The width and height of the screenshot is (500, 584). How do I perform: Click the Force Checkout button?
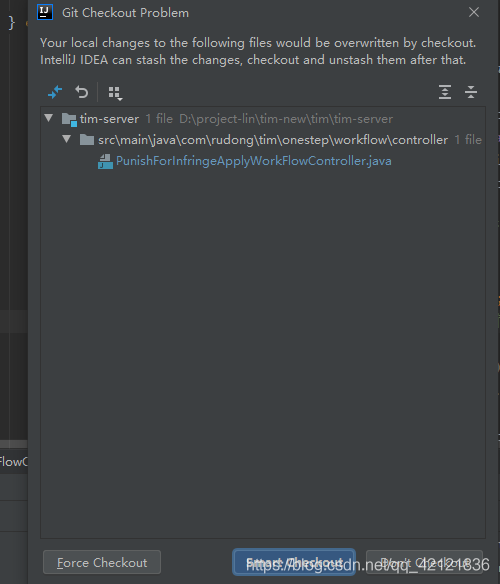pos(102,562)
